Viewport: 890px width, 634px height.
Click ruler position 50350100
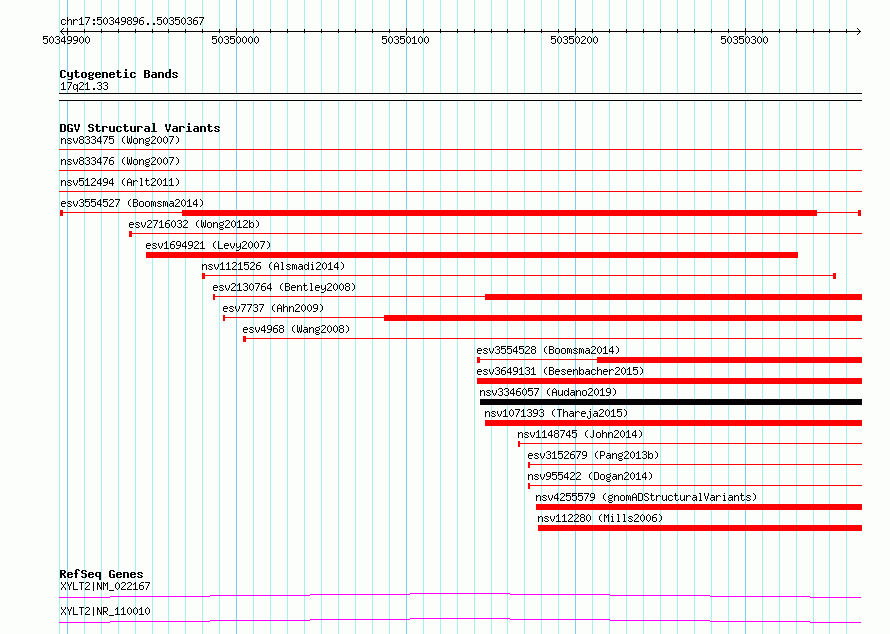405,40
